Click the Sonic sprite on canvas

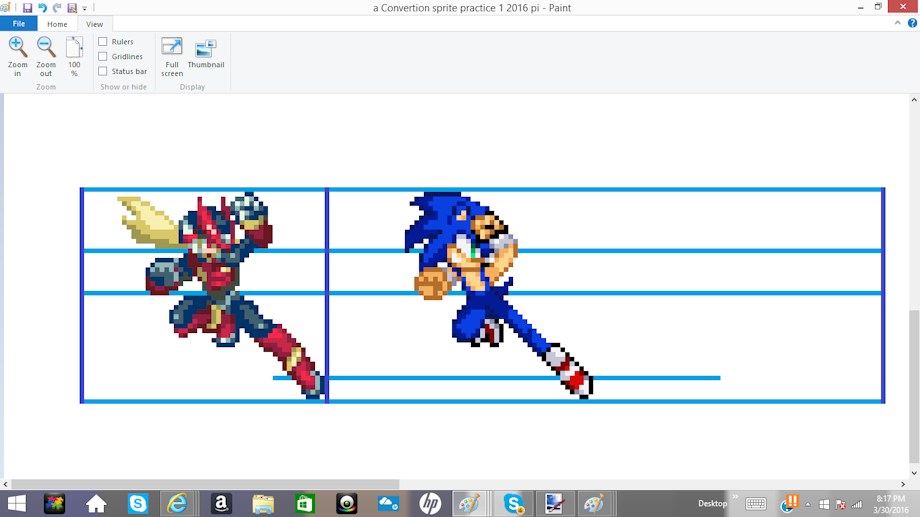tap(499, 293)
